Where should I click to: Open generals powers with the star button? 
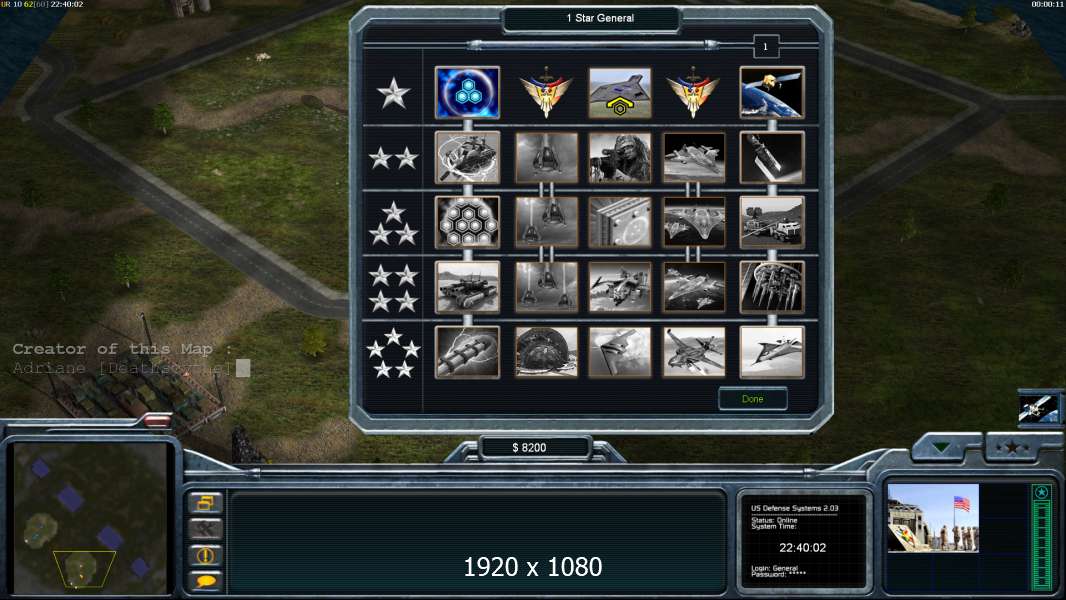(x=1012, y=447)
